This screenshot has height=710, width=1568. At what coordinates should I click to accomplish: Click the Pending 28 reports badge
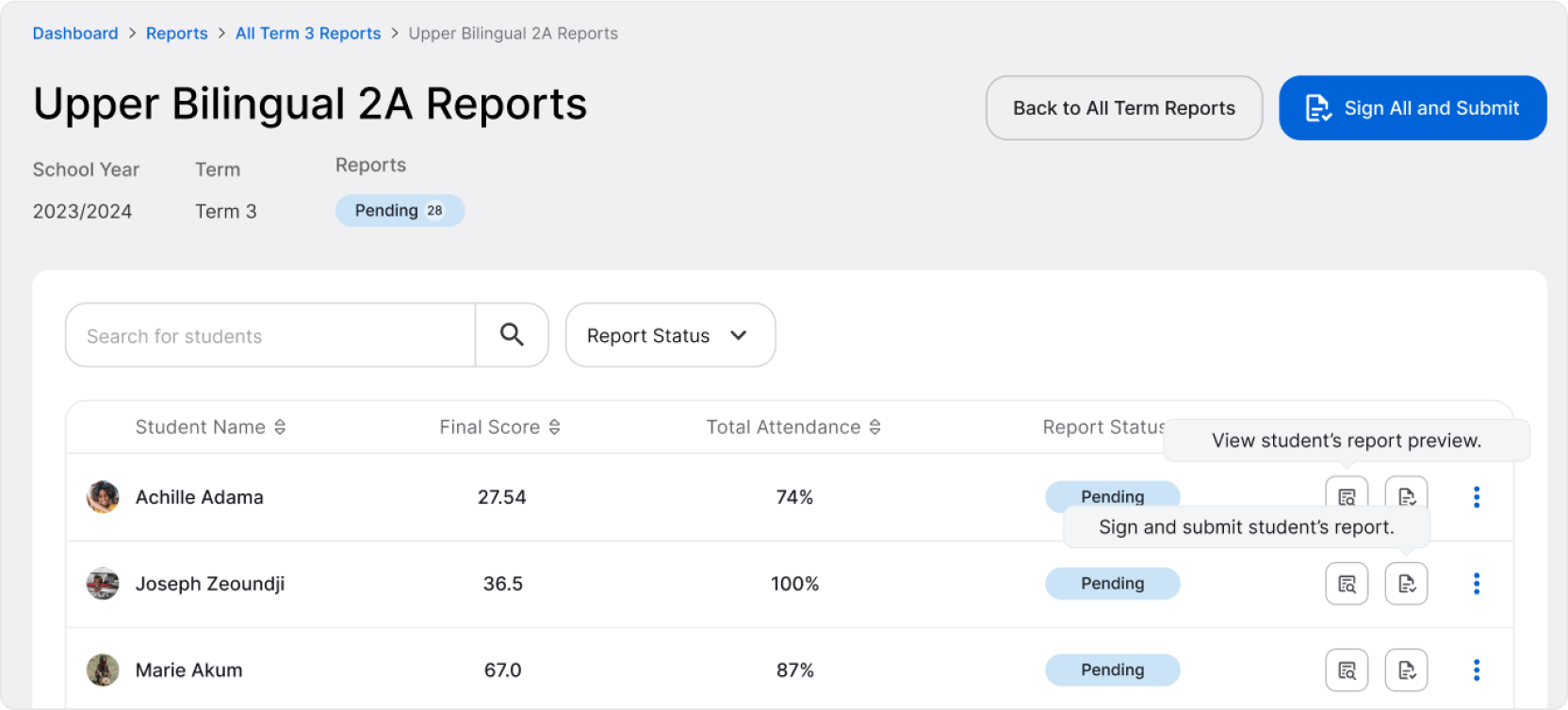[400, 211]
